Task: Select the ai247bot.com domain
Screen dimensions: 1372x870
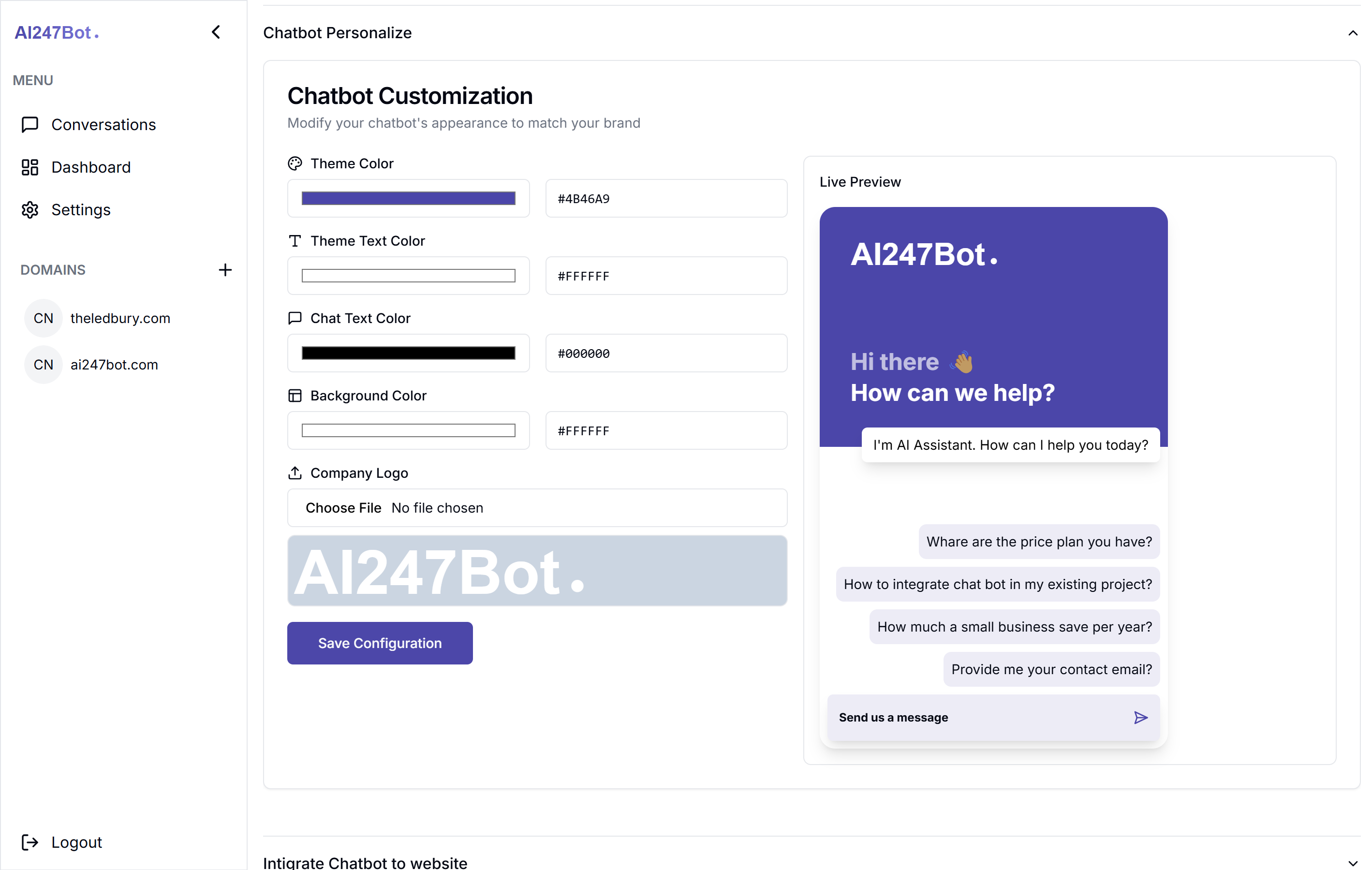Action: point(114,365)
